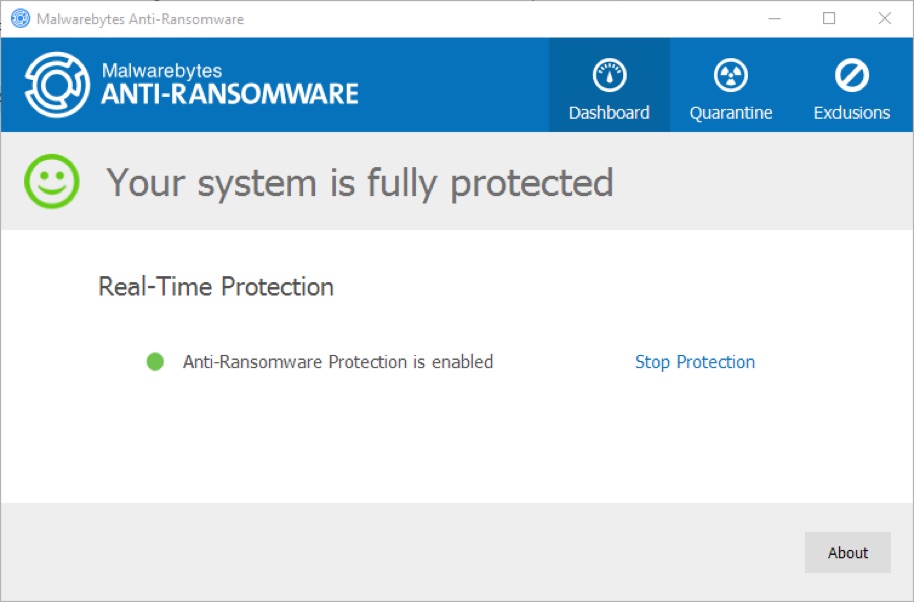
Task: Click the green protection status dot
Action: click(155, 362)
